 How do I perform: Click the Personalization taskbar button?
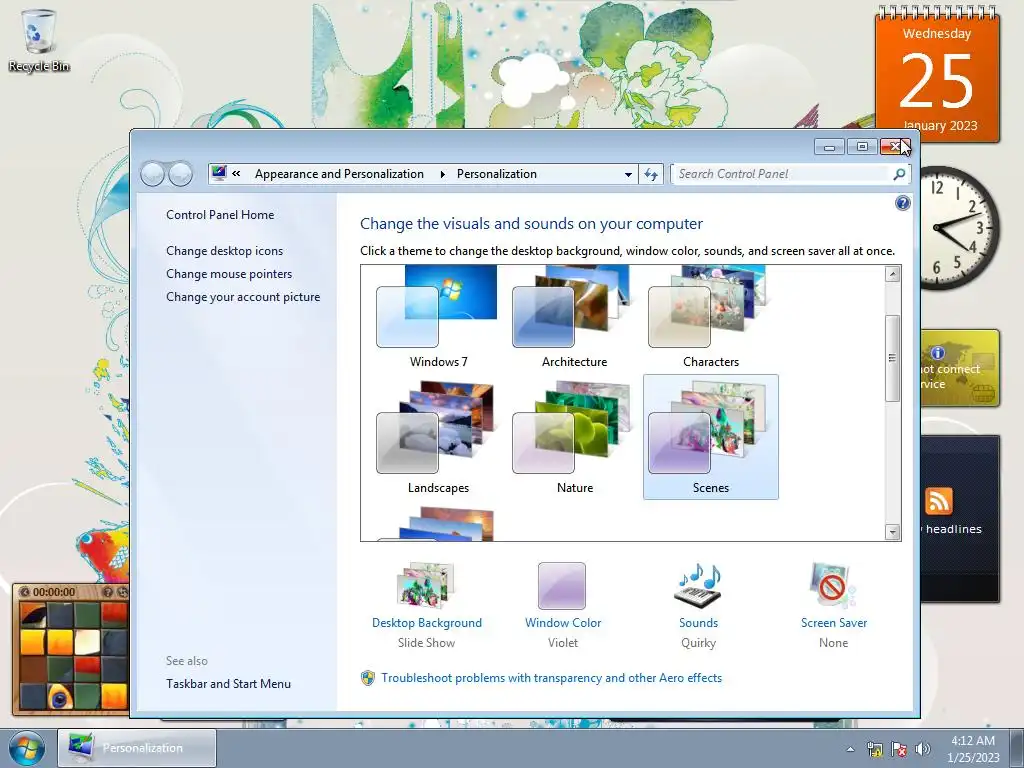[137, 748]
